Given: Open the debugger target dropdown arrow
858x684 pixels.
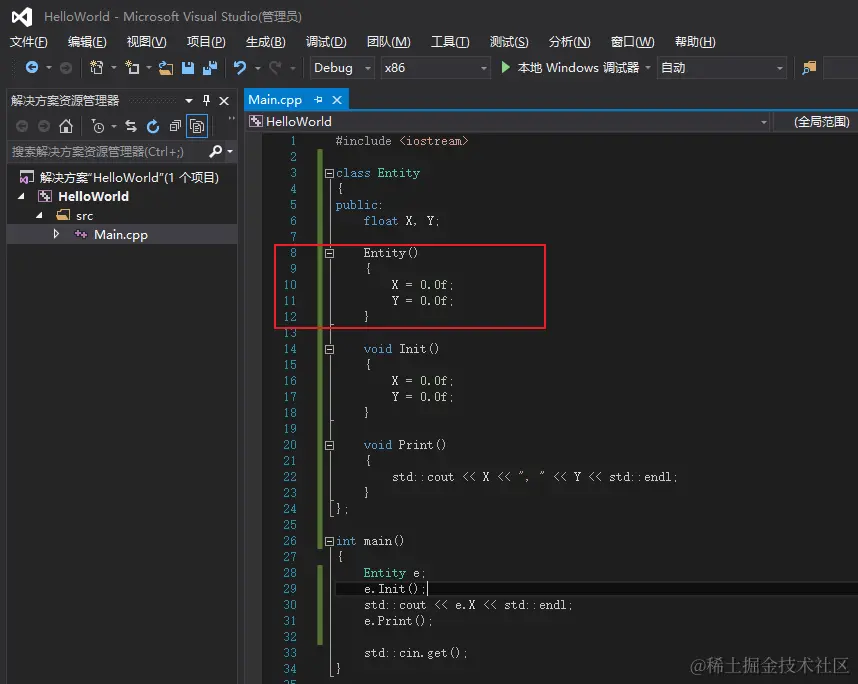Looking at the screenshot, I should [648, 68].
